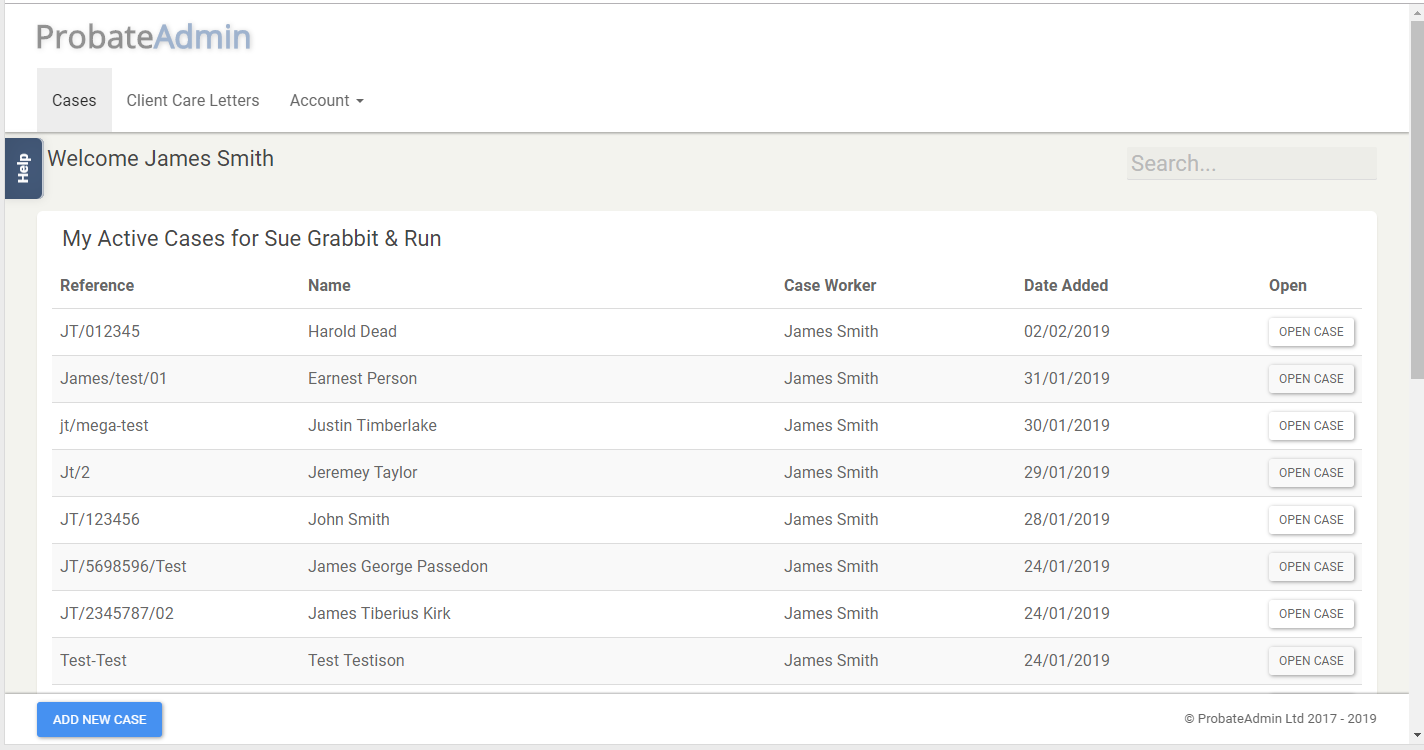Viewport: 1424px width, 750px height.
Task: Select the JT/012345 reference cell
Action: click(x=100, y=332)
